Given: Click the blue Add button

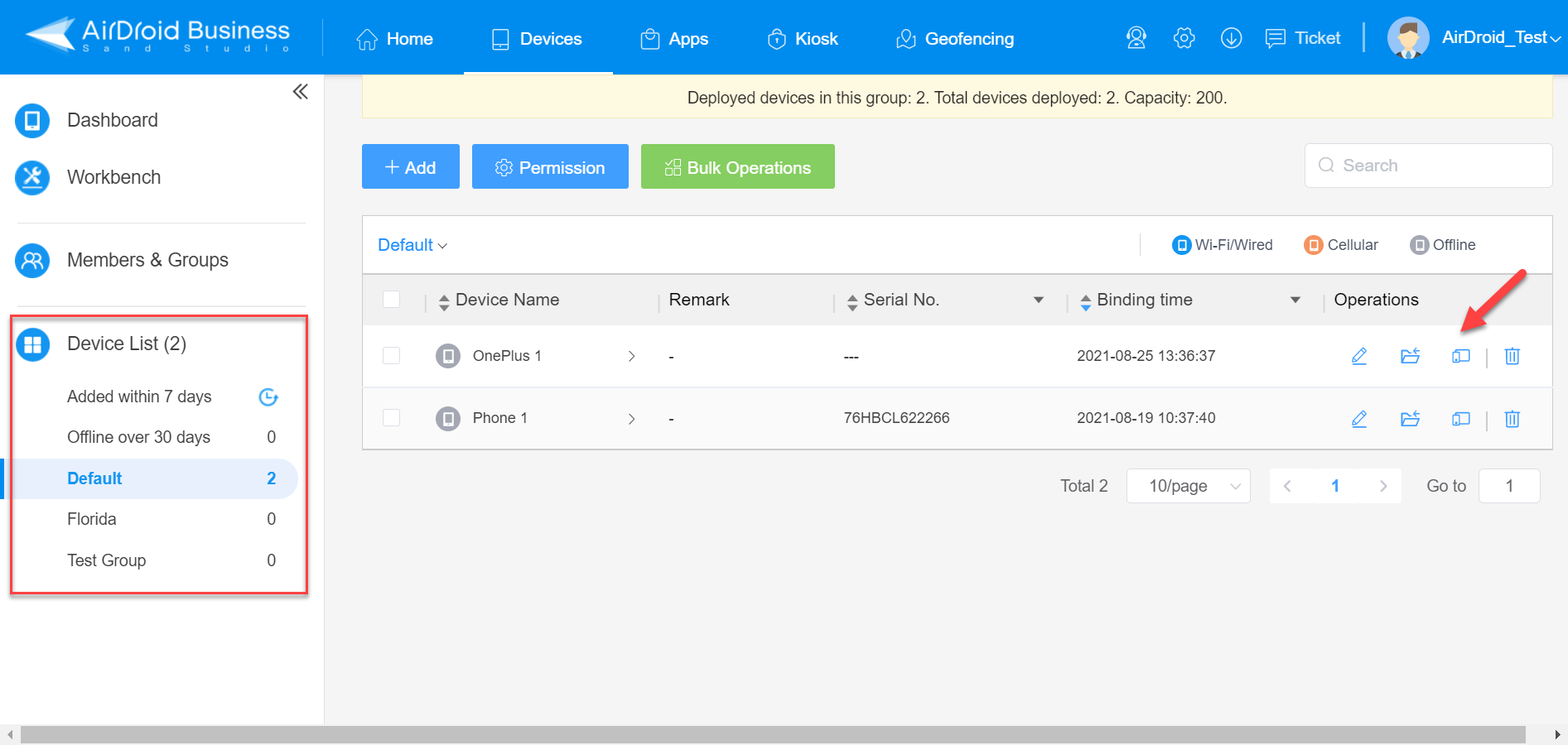Looking at the screenshot, I should click(x=411, y=167).
